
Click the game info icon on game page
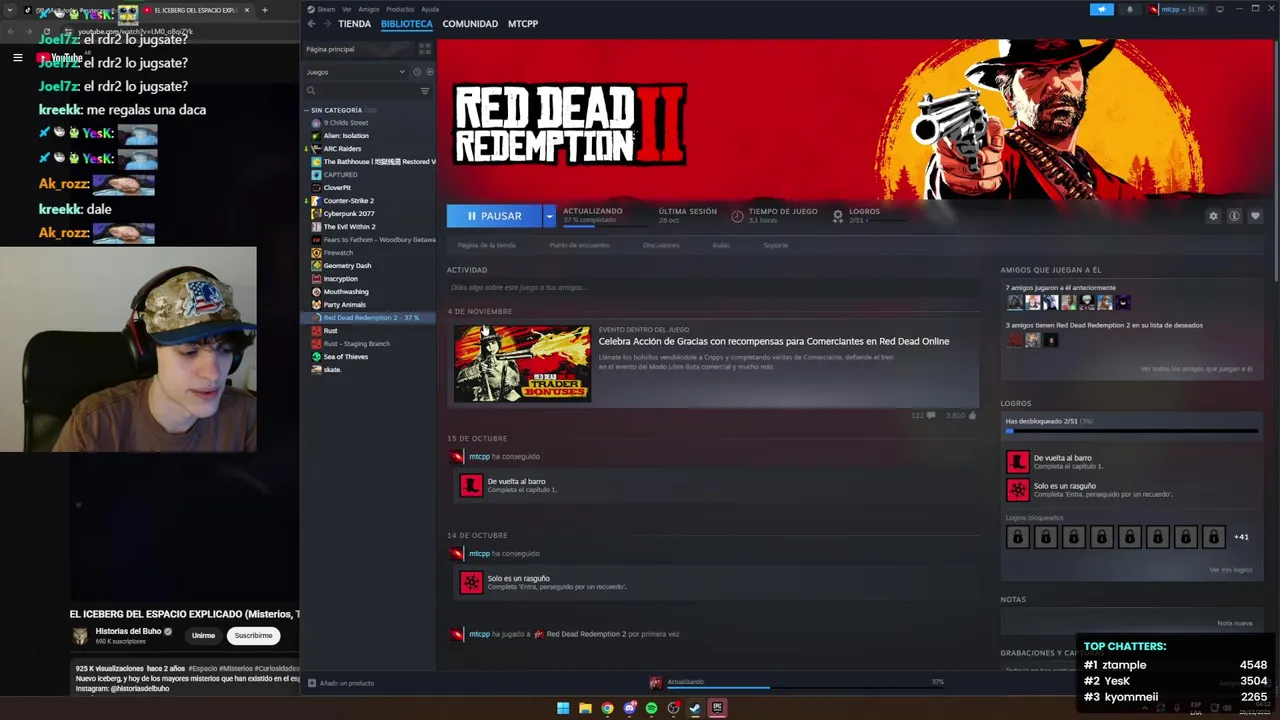[x=1234, y=216]
